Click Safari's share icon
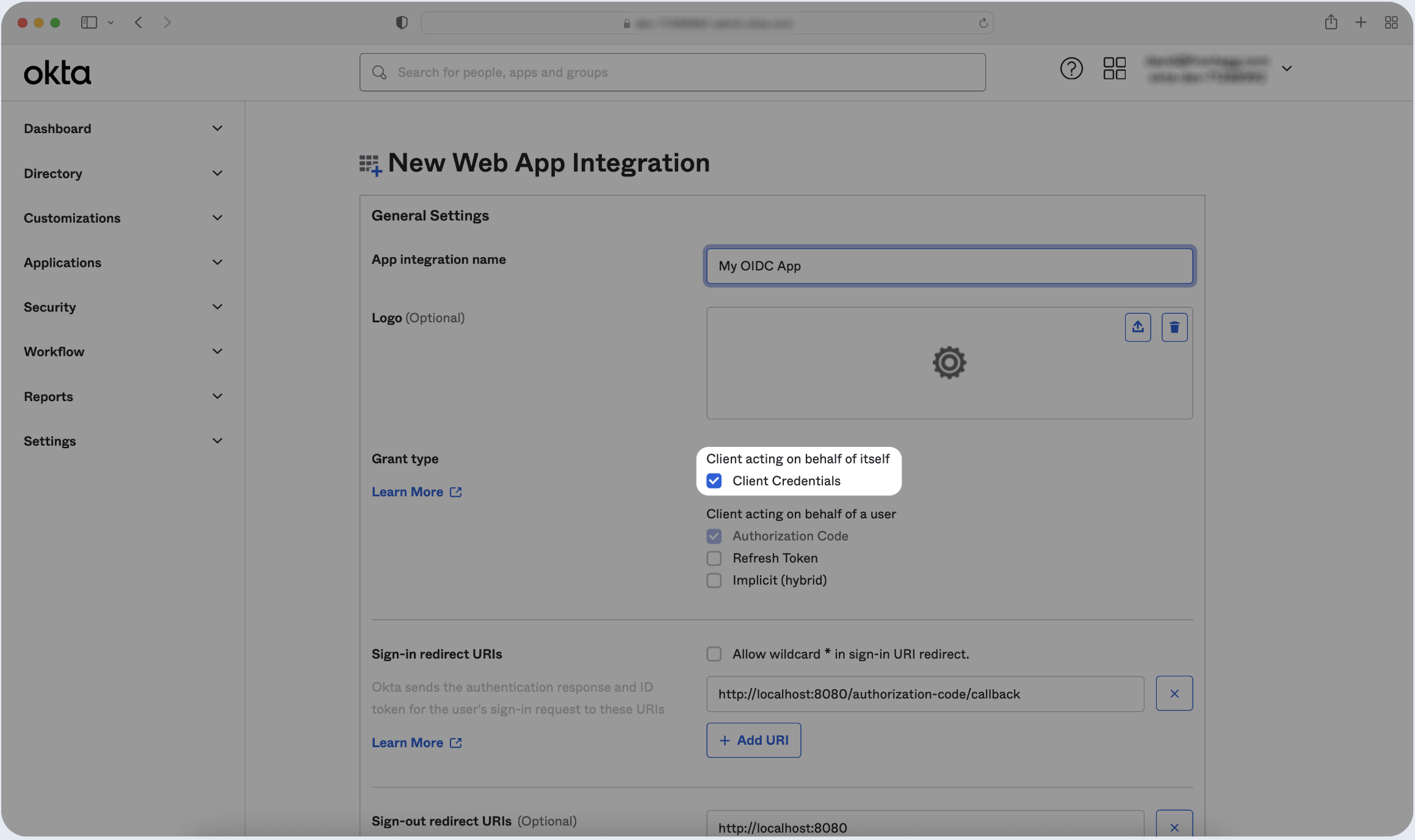The height and width of the screenshot is (840, 1415). 1331,23
